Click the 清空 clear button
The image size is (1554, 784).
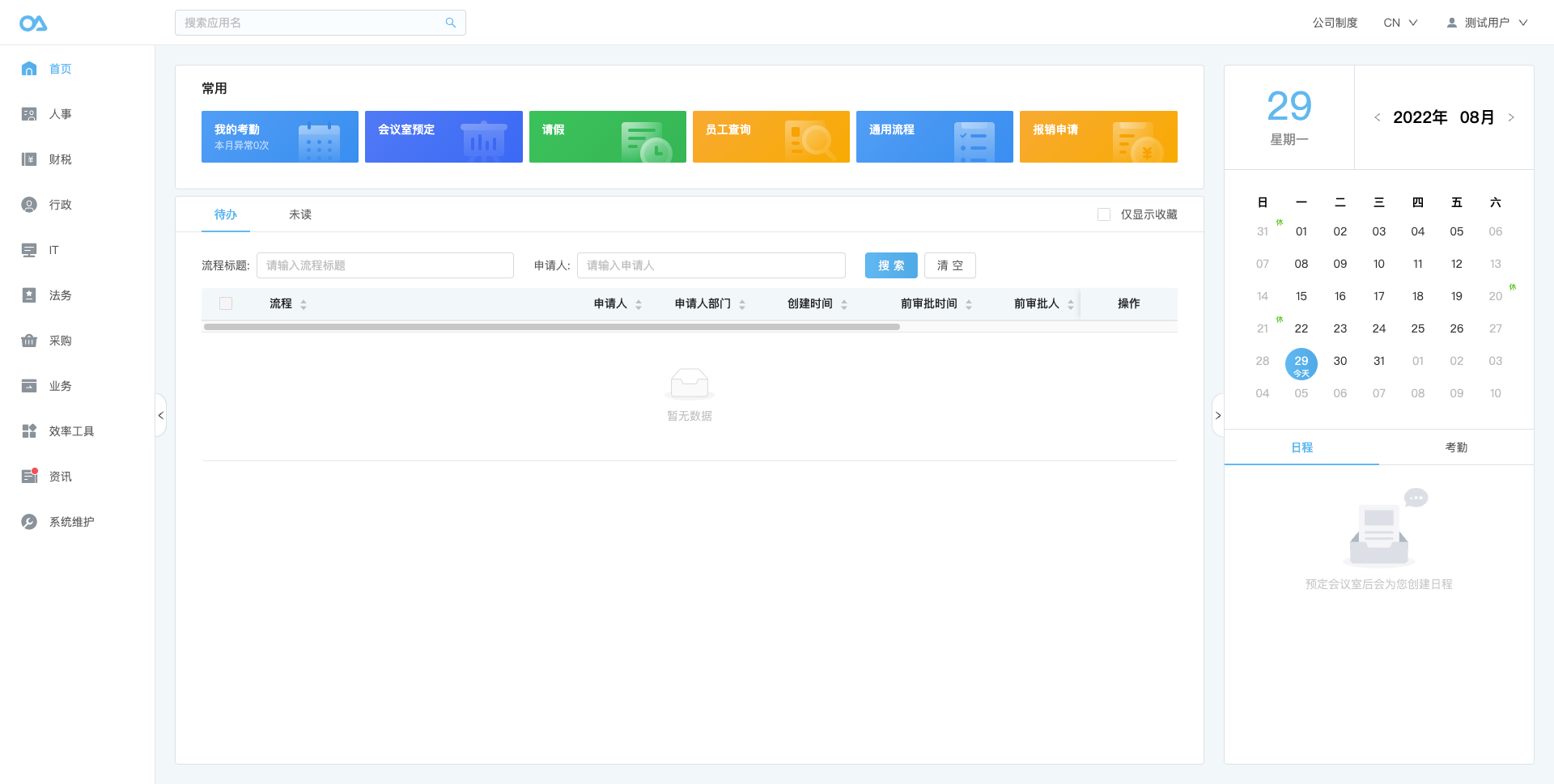coord(950,265)
